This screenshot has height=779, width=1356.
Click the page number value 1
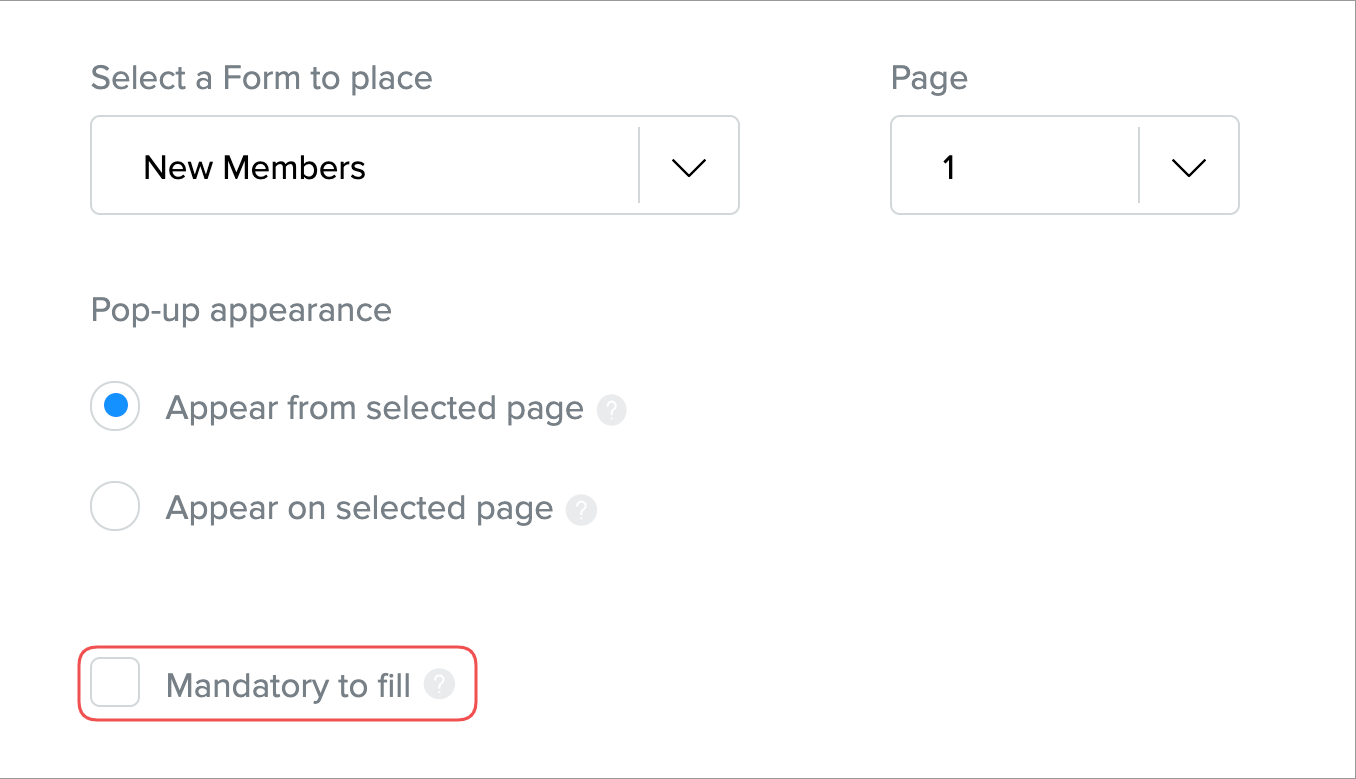[x=949, y=167]
